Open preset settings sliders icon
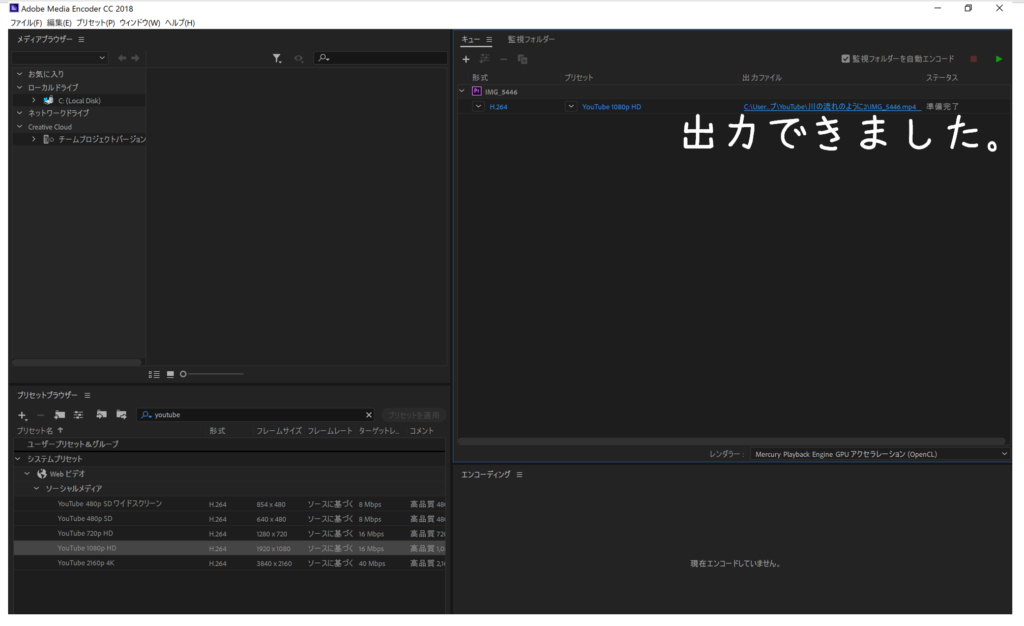This screenshot has height=626, width=1024. [78, 415]
